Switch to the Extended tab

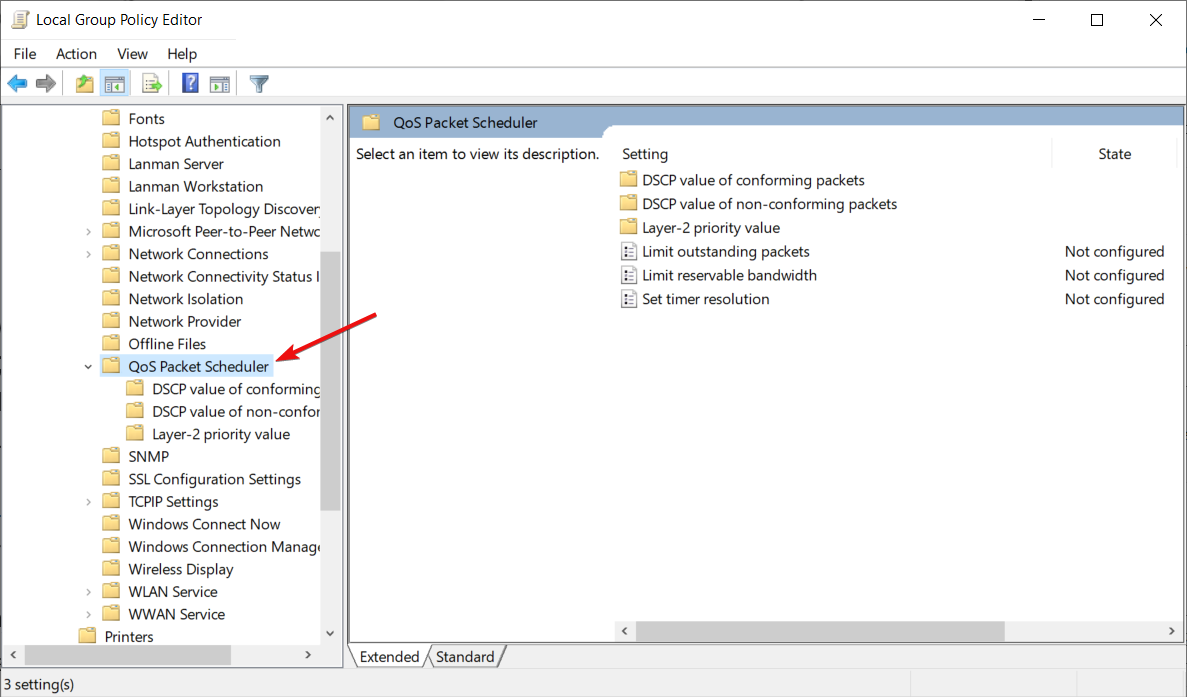pos(389,656)
